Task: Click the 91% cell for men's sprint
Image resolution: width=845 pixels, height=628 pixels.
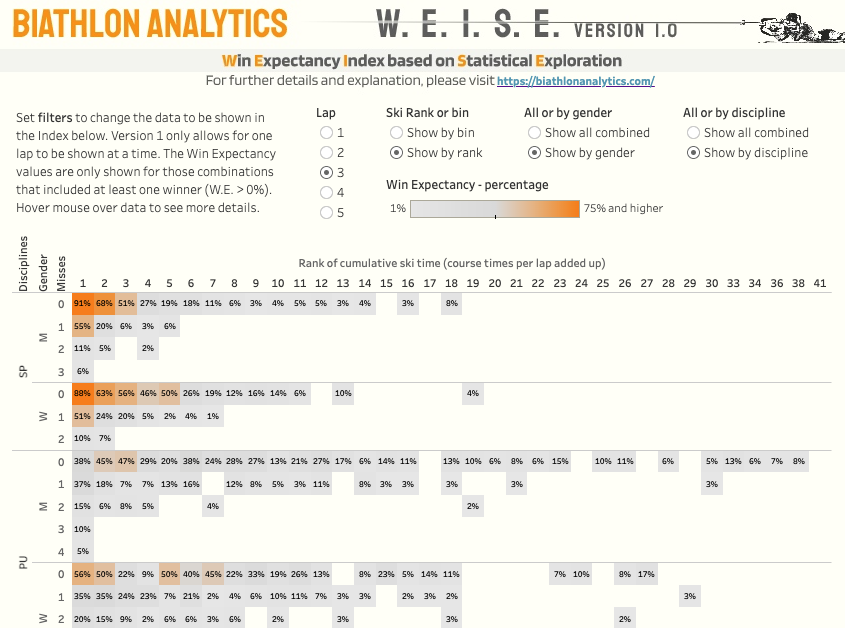Action: pyautogui.click(x=82, y=304)
